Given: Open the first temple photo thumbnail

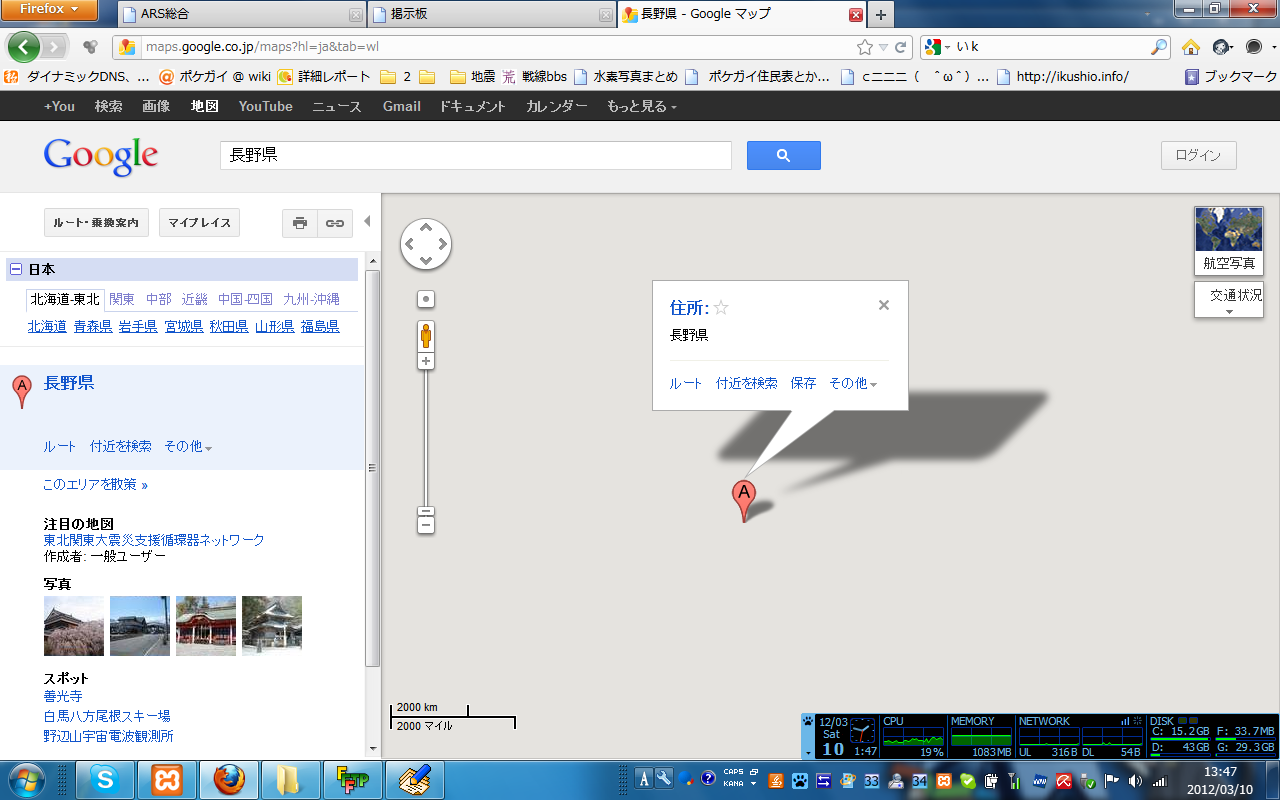Looking at the screenshot, I should pos(74,626).
